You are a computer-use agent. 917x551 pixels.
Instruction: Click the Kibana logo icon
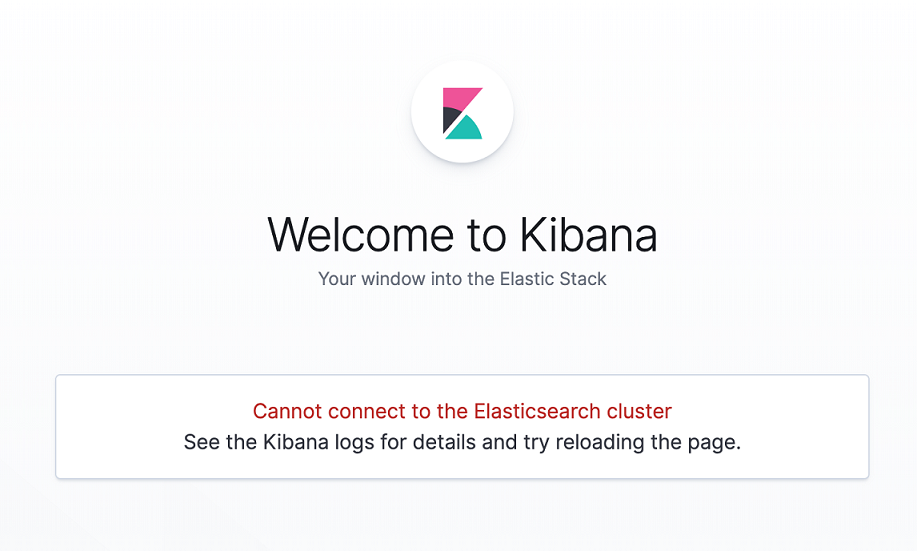[x=462, y=113]
